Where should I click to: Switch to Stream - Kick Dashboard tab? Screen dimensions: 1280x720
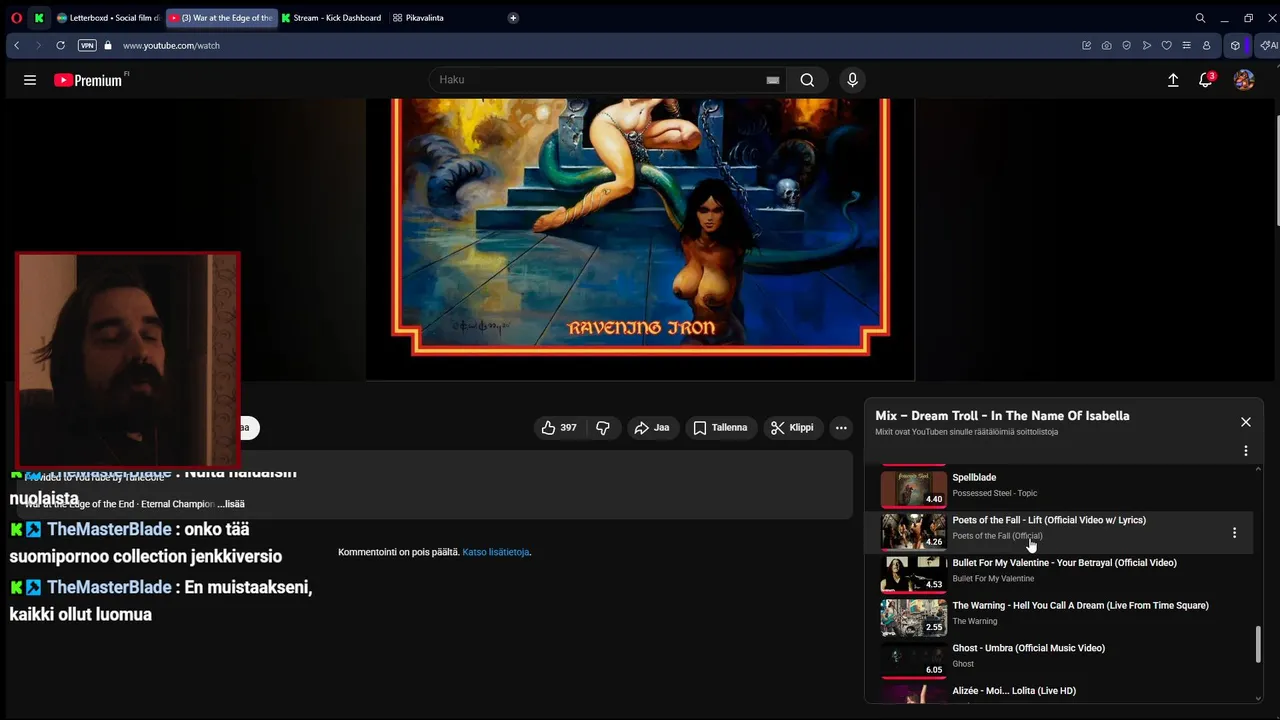(x=332, y=18)
